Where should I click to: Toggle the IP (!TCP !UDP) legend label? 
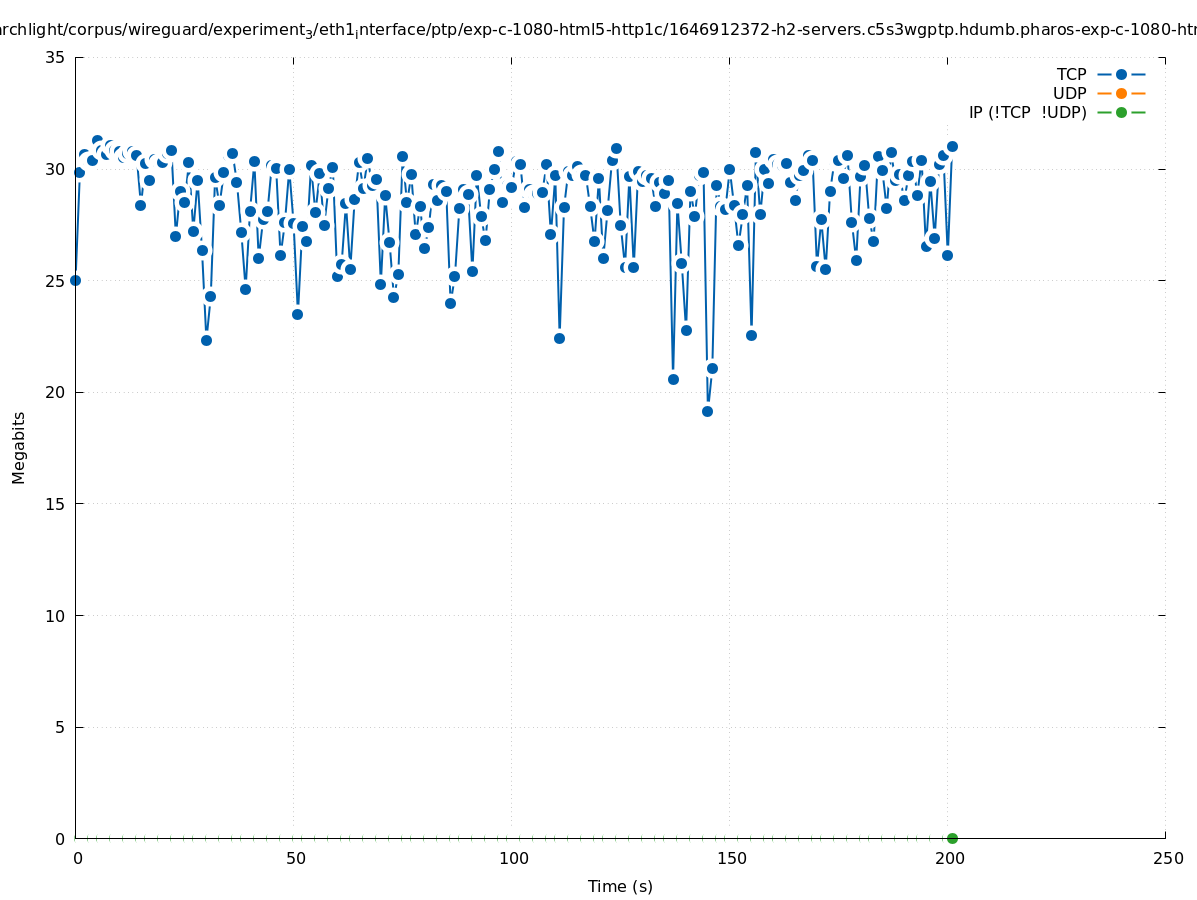pyautogui.click(x=1027, y=112)
